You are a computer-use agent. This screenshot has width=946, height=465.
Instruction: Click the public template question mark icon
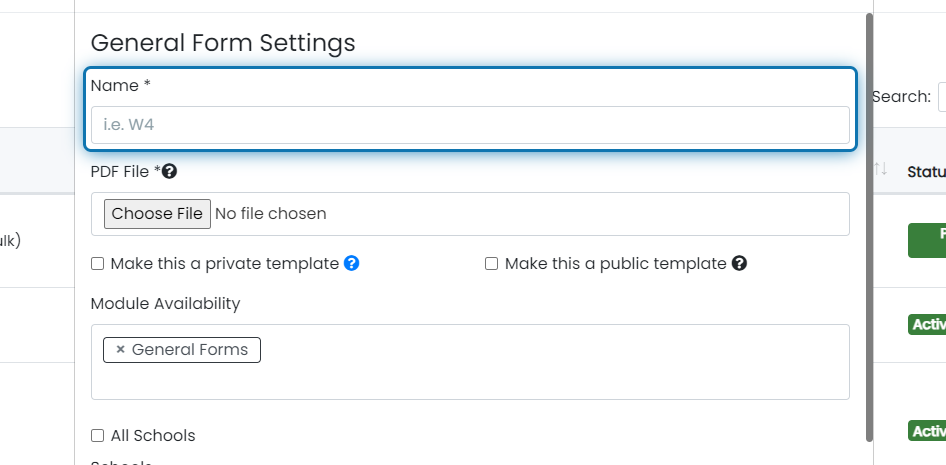tap(739, 264)
